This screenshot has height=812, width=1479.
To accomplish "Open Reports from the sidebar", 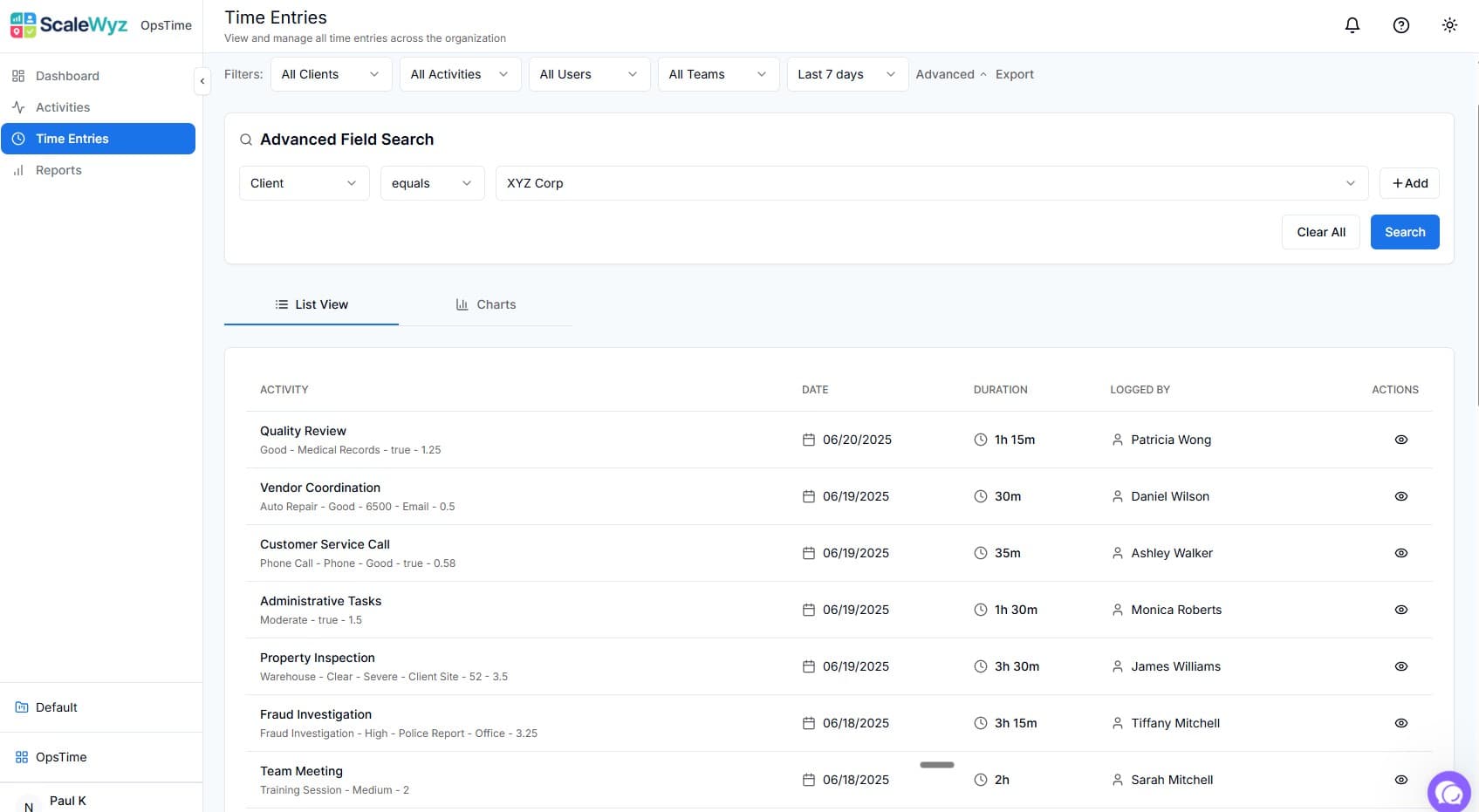I will click(58, 170).
